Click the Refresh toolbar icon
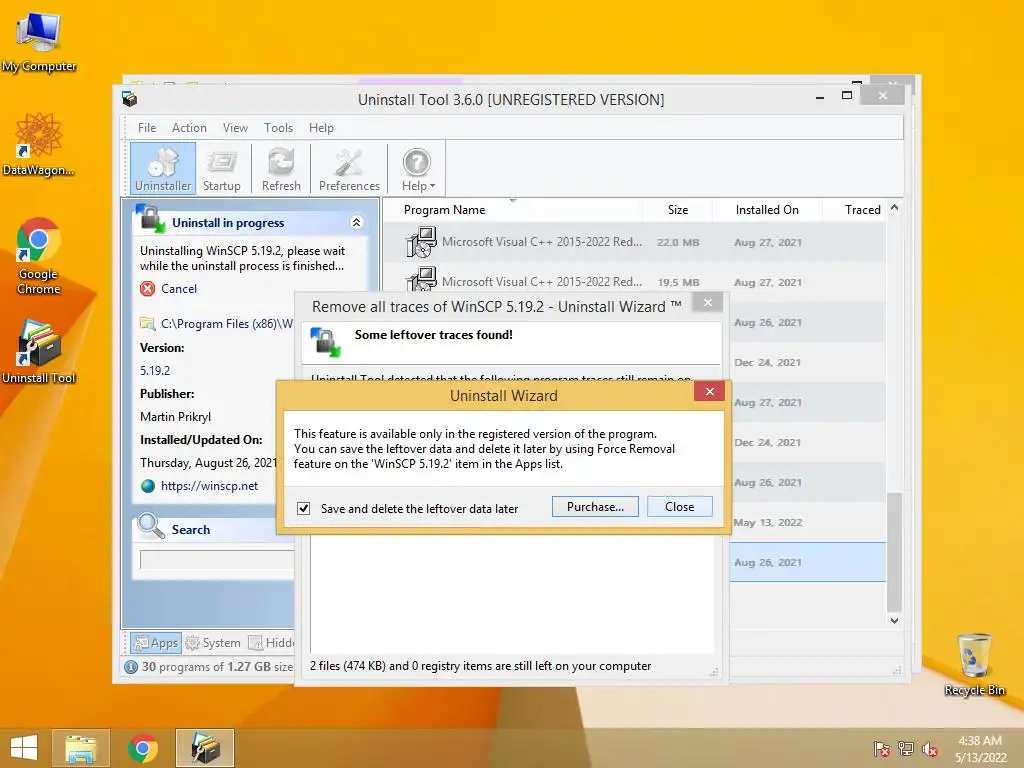Image resolution: width=1024 pixels, height=768 pixels. [281, 168]
